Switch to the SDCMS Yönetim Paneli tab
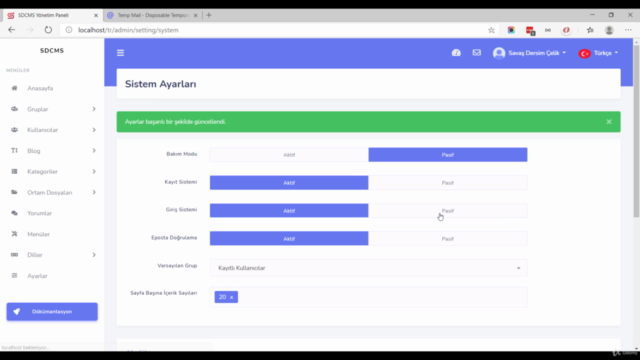Screen dimensions: 640x360 tap(52, 15)
